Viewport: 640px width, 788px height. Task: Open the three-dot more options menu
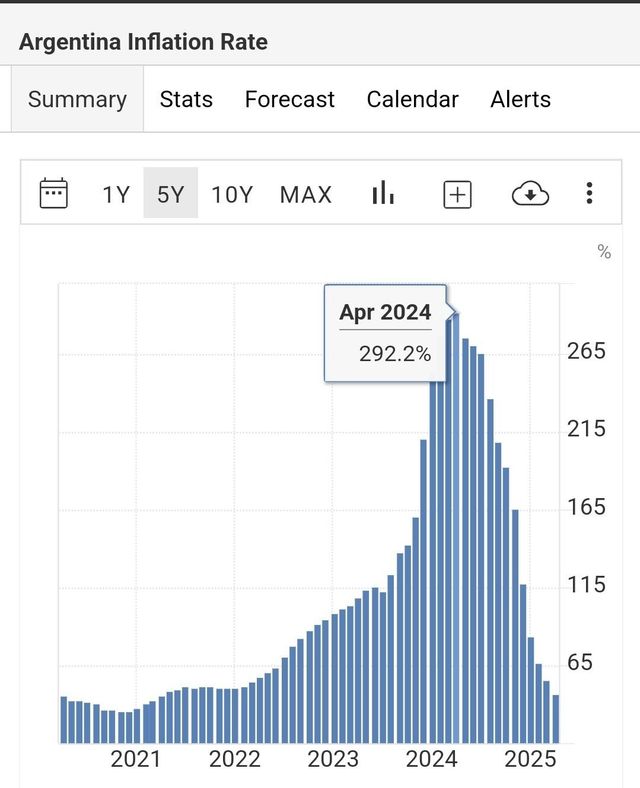pyautogui.click(x=590, y=193)
